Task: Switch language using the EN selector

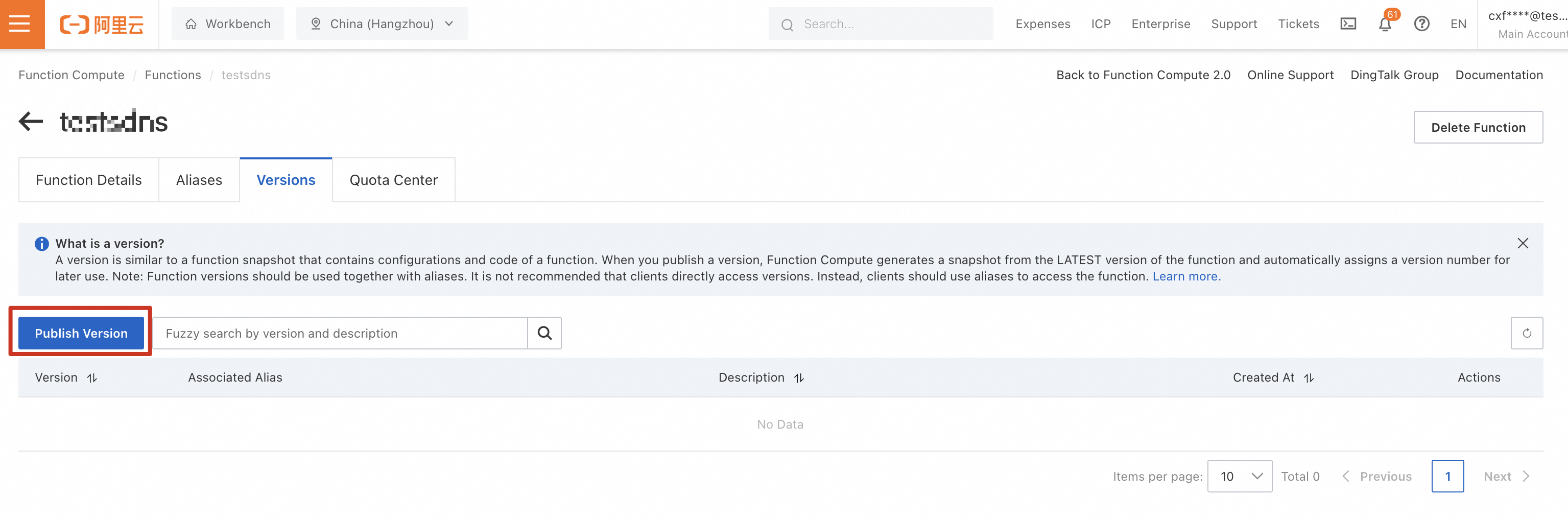Action: pos(1458,23)
